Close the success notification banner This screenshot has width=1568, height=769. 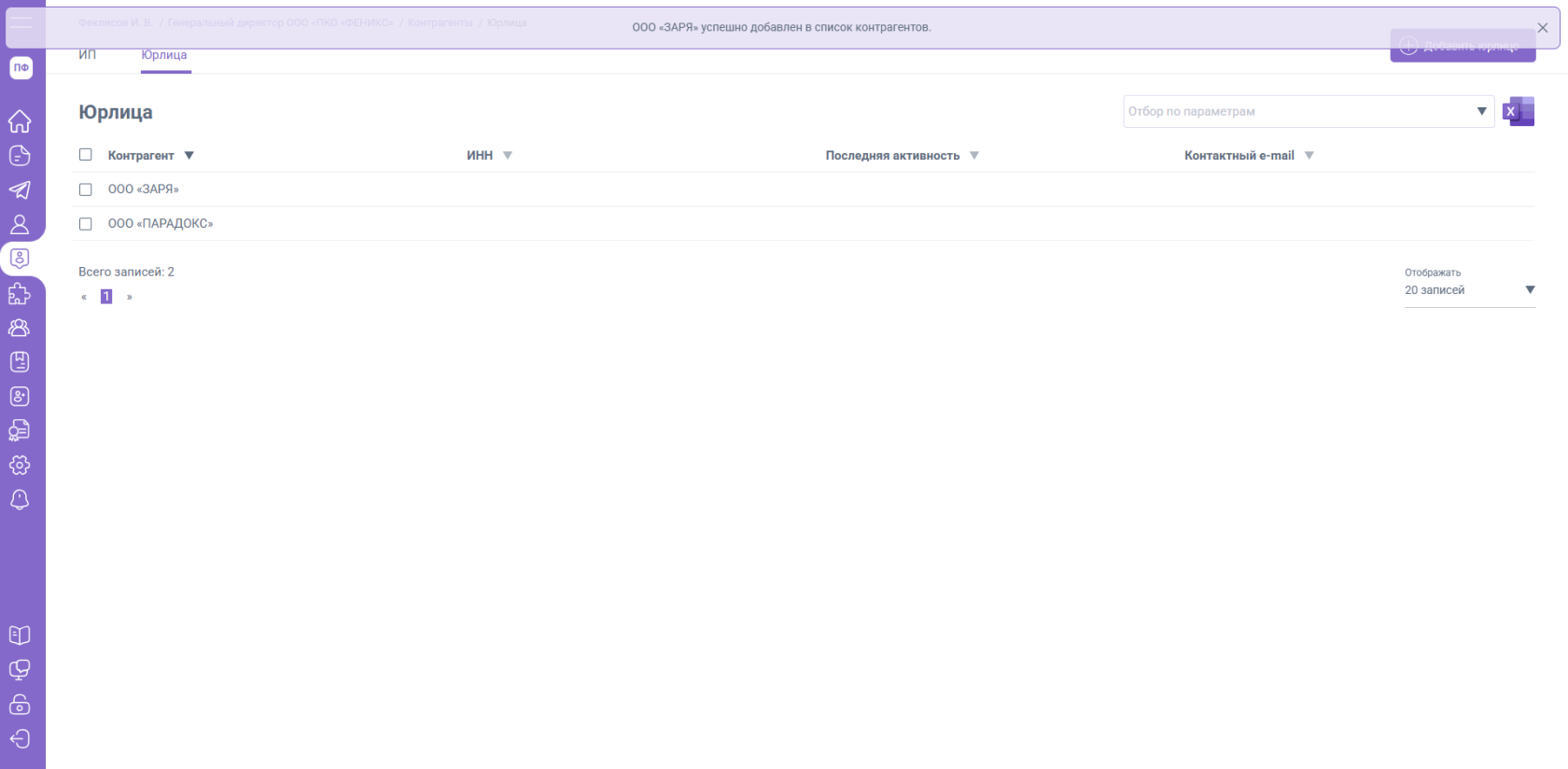coord(1543,28)
